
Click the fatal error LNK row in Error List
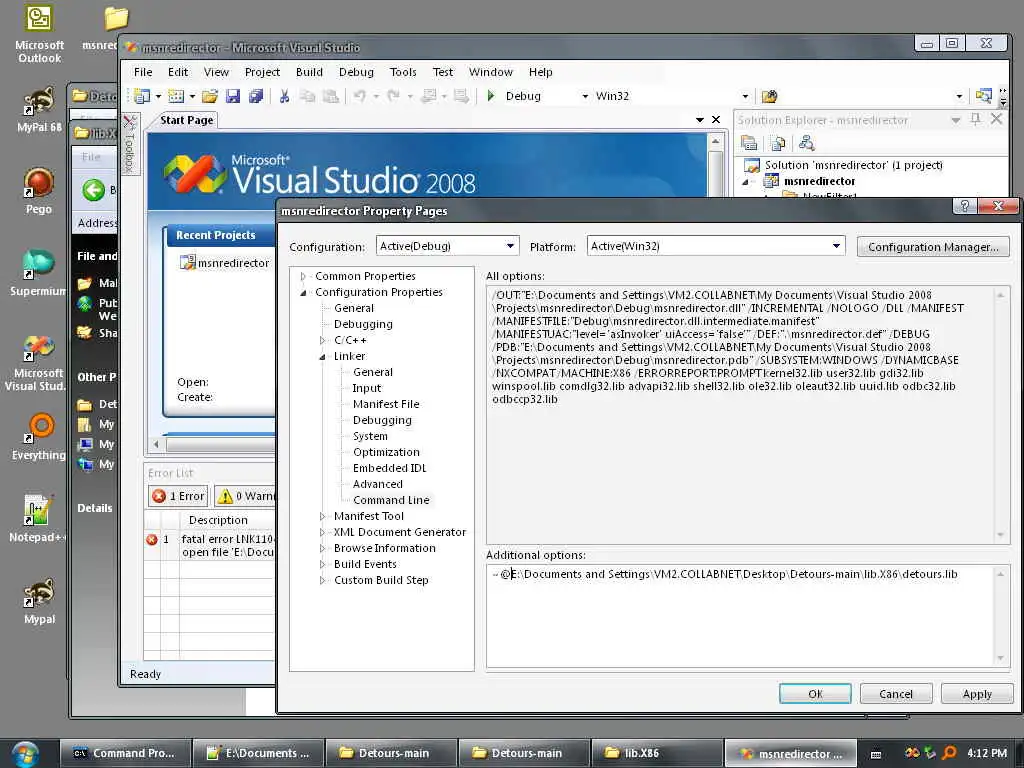pos(209,545)
